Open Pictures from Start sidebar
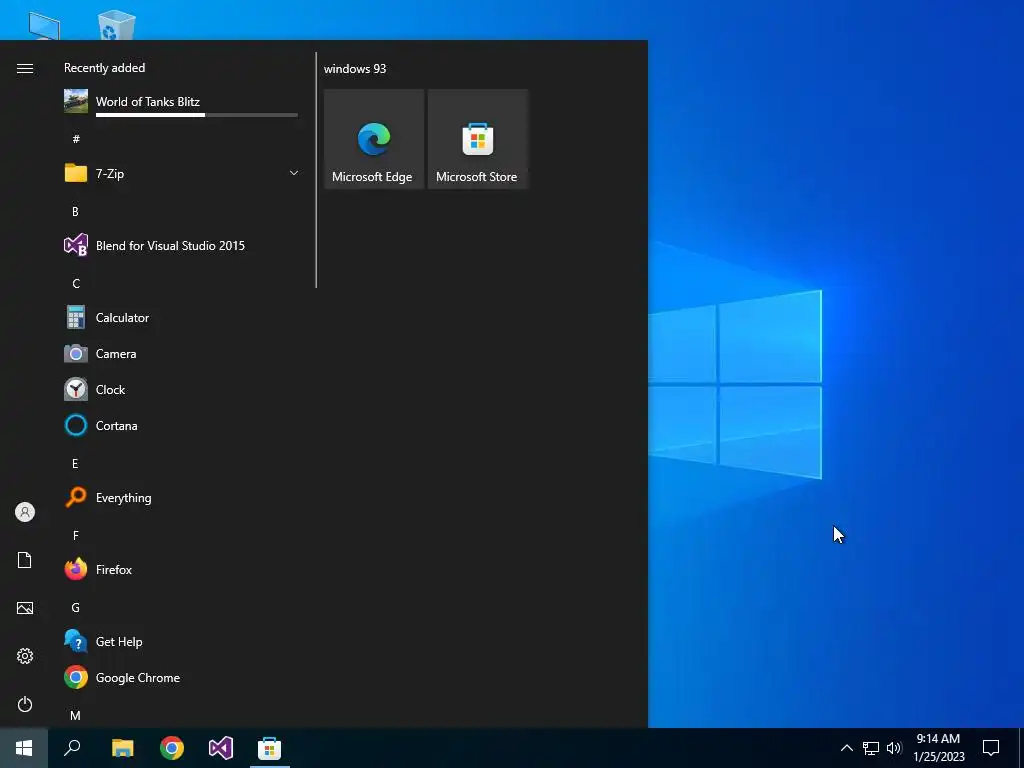1024x768 pixels. coord(25,608)
